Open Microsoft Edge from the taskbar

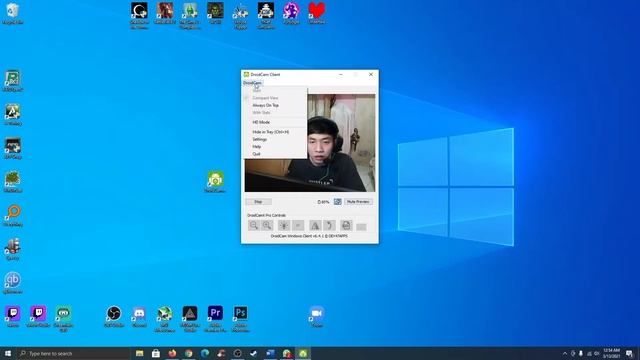[x=205, y=353]
